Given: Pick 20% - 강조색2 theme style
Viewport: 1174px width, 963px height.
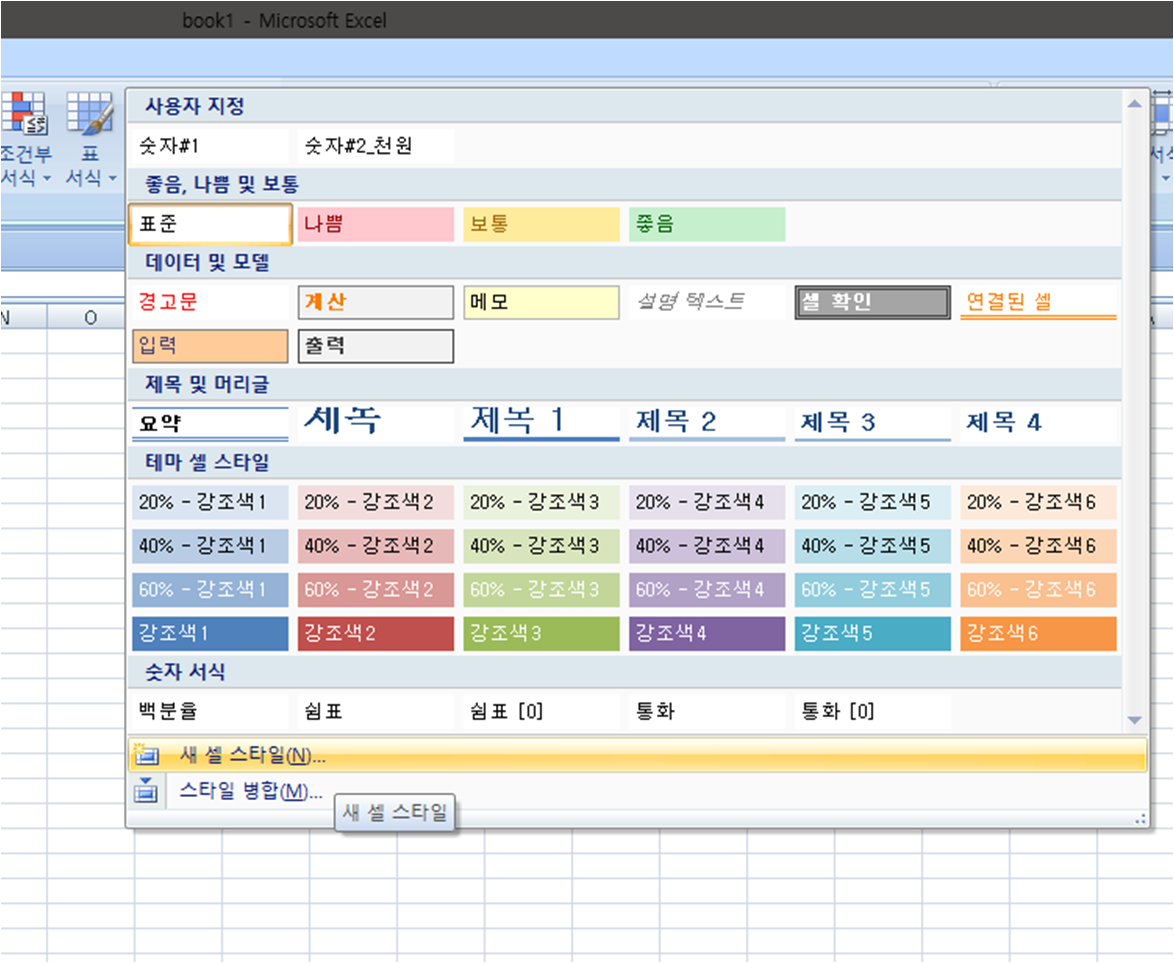Looking at the screenshot, I should click(x=375, y=502).
